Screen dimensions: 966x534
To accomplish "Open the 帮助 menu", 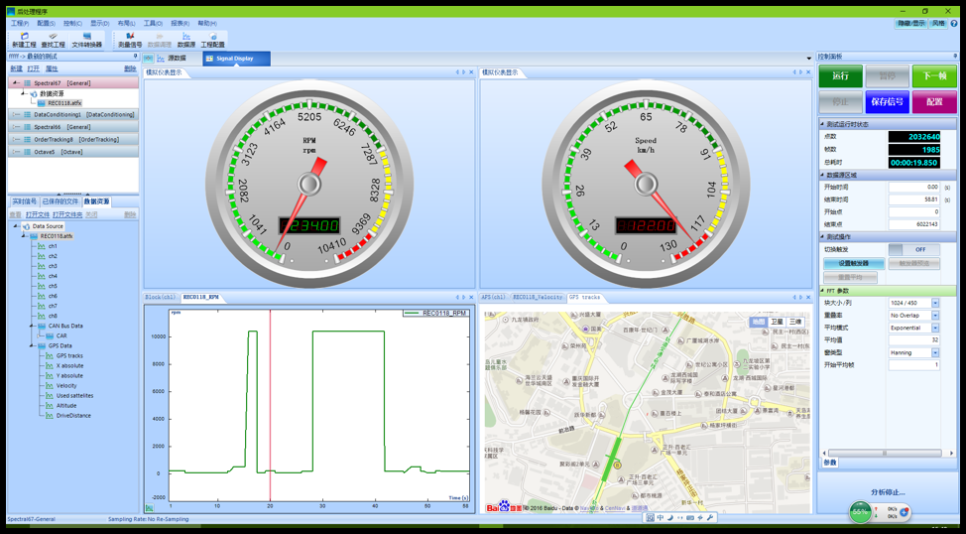I will click(x=207, y=23).
